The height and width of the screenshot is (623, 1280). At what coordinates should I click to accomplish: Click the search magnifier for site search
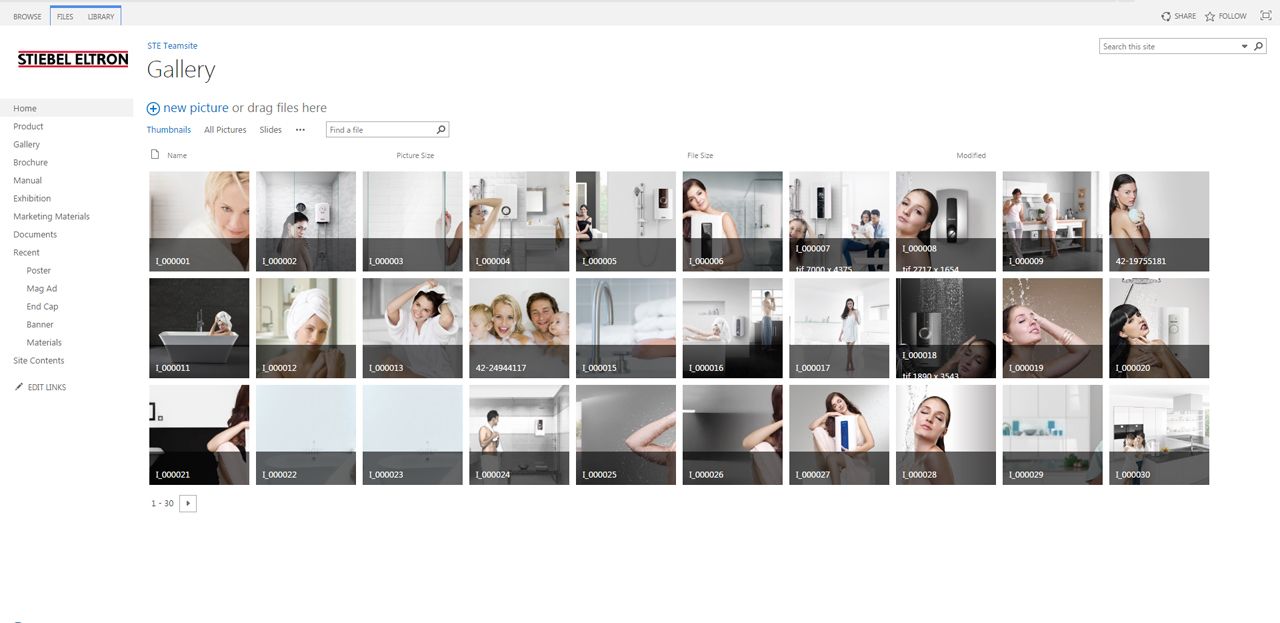tap(1259, 46)
